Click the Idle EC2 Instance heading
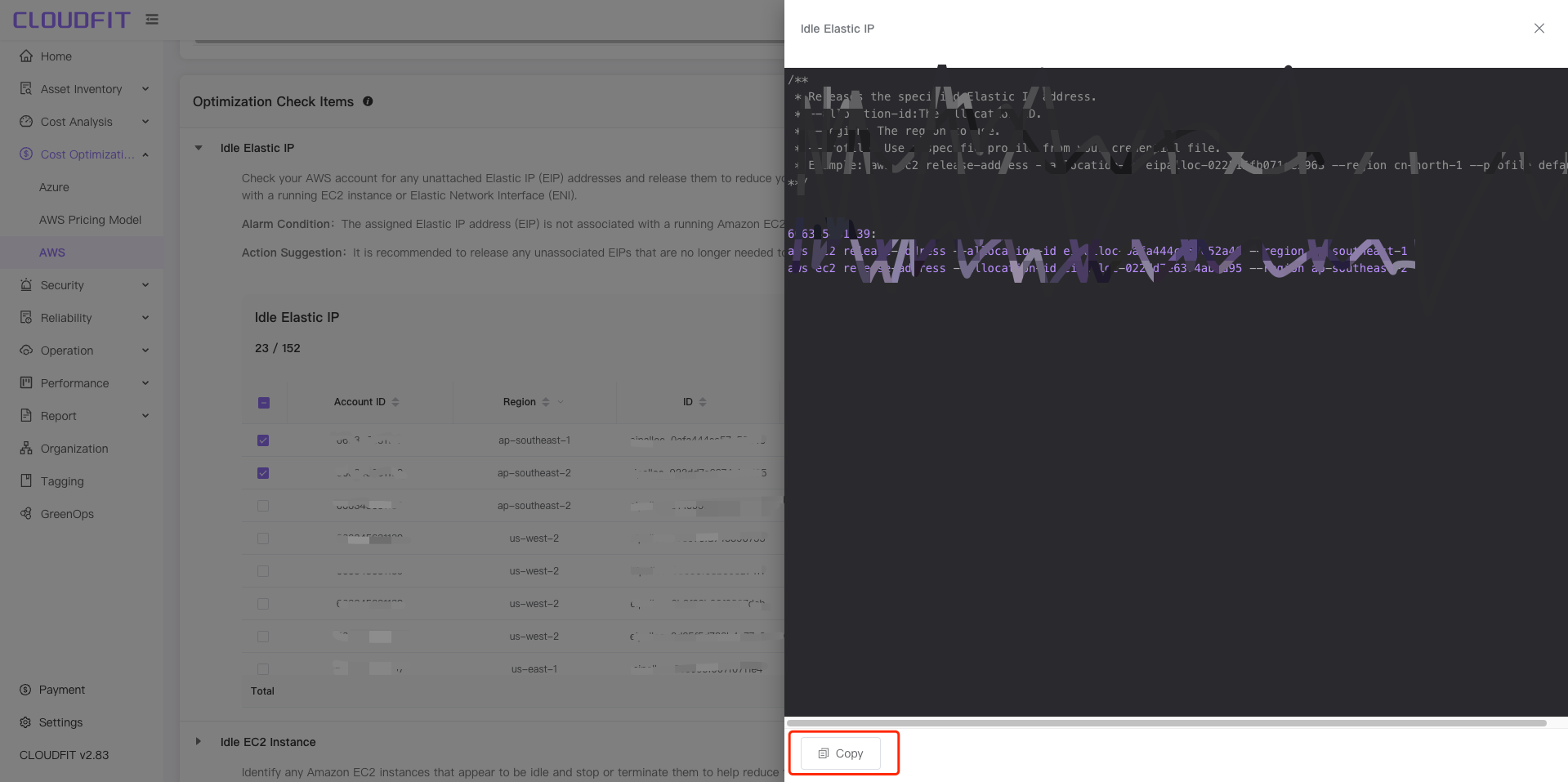This screenshot has width=1568, height=782. tap(268, 742)
